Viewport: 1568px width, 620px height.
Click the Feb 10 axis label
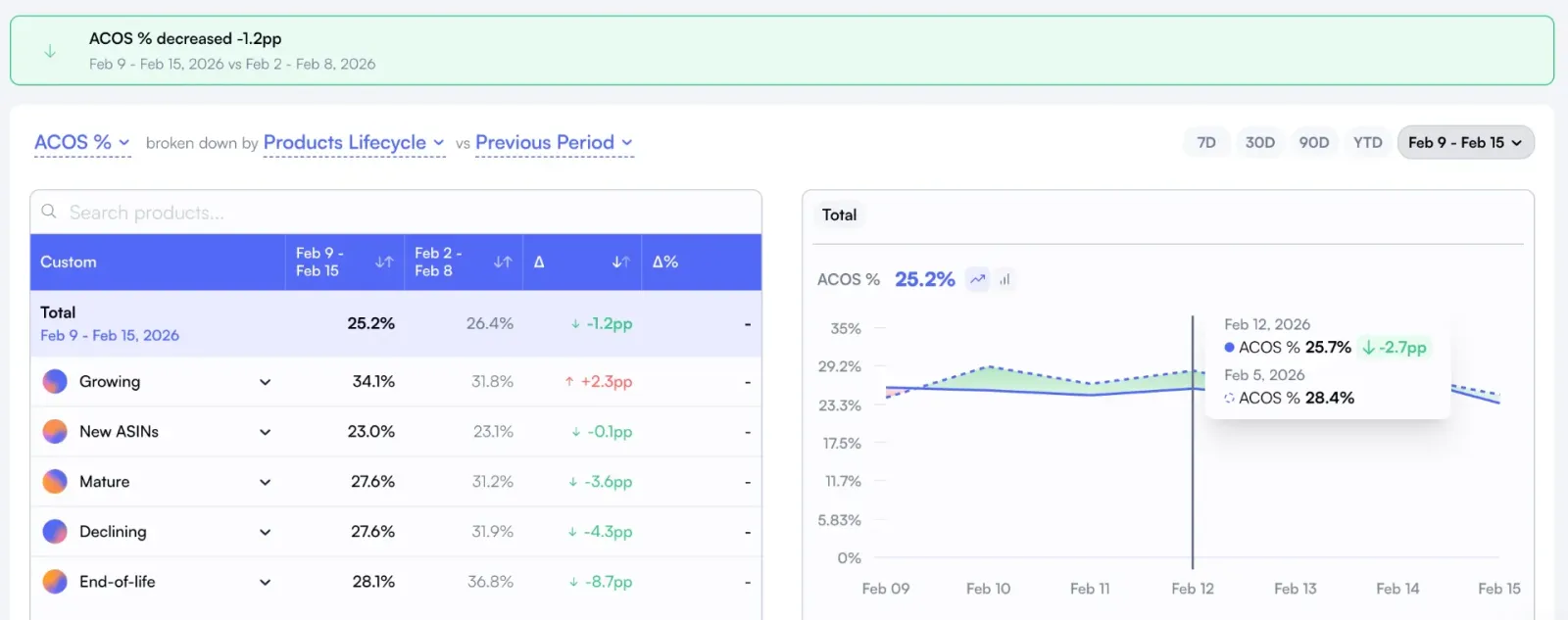pyautogui.click(x=988, y=588)
